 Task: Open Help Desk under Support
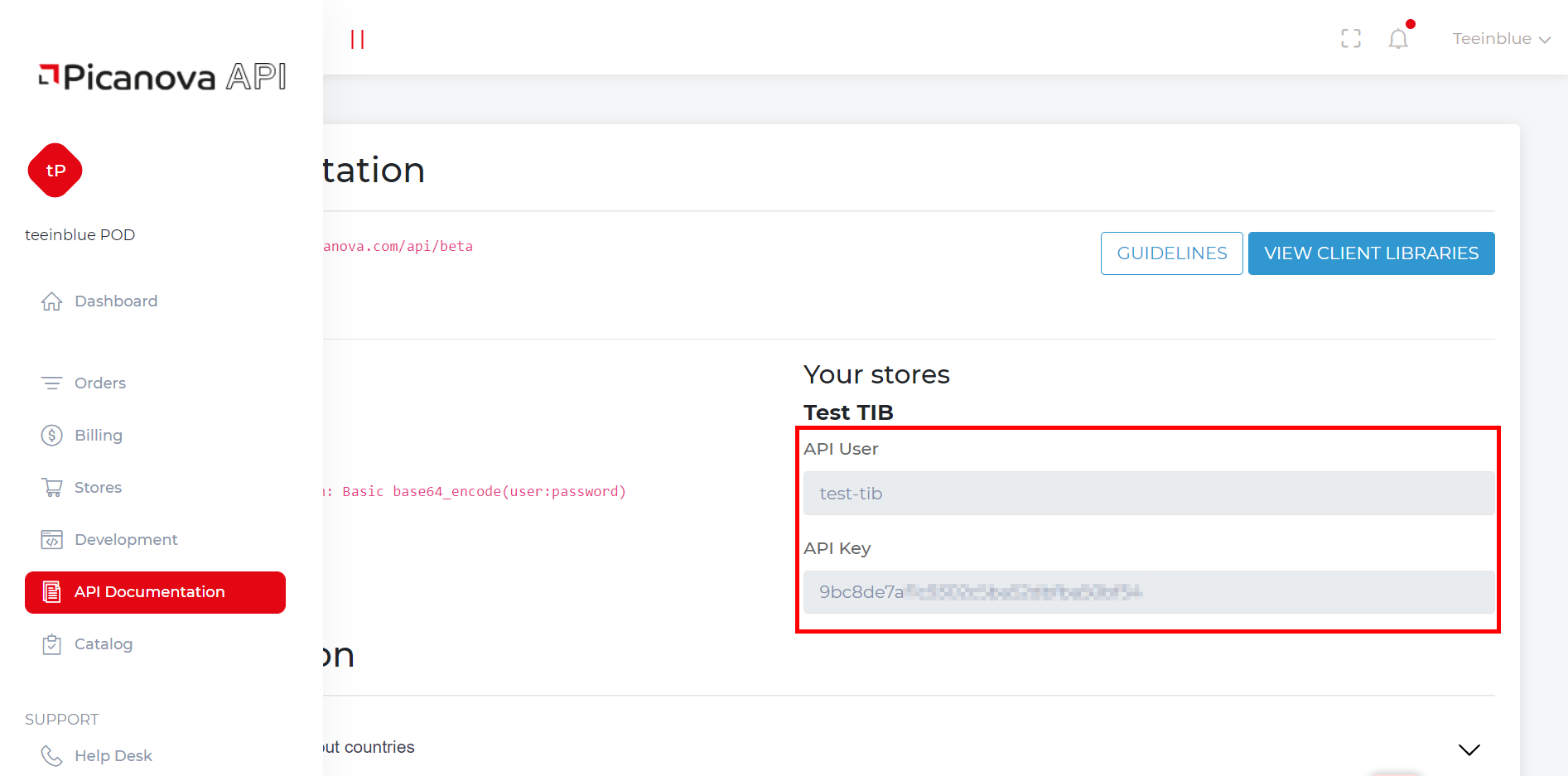click(x=113, y=756)
